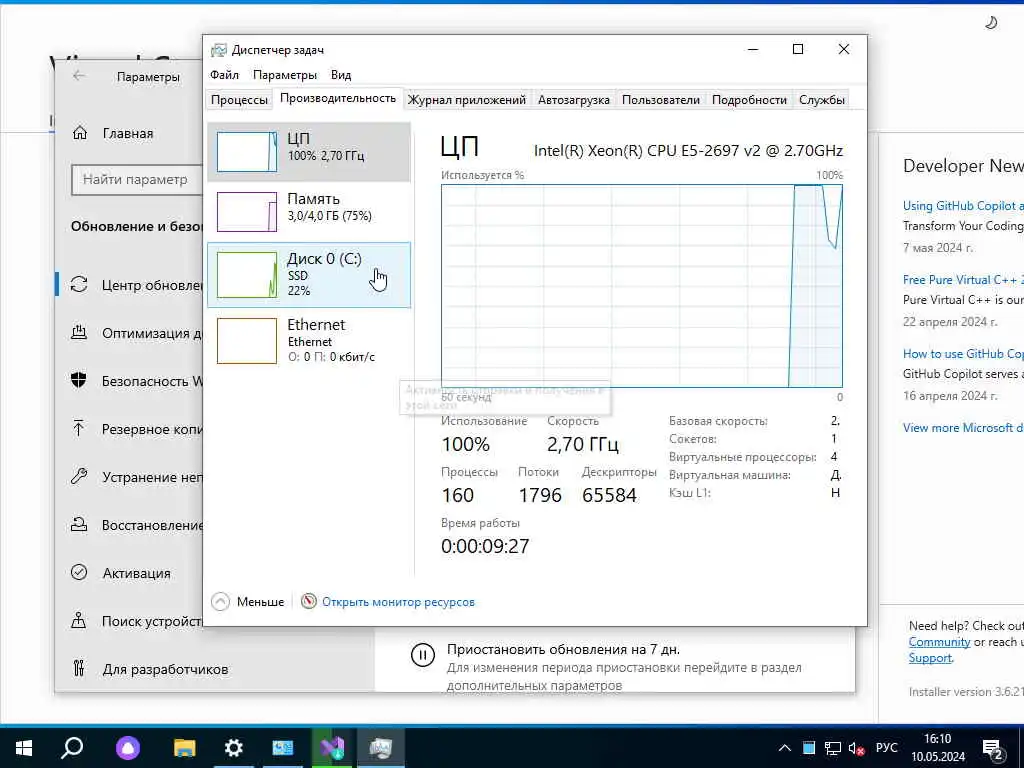Switch to the Производительность tab
This screenshot has height=768, width=1024.
tap(338, 98)
